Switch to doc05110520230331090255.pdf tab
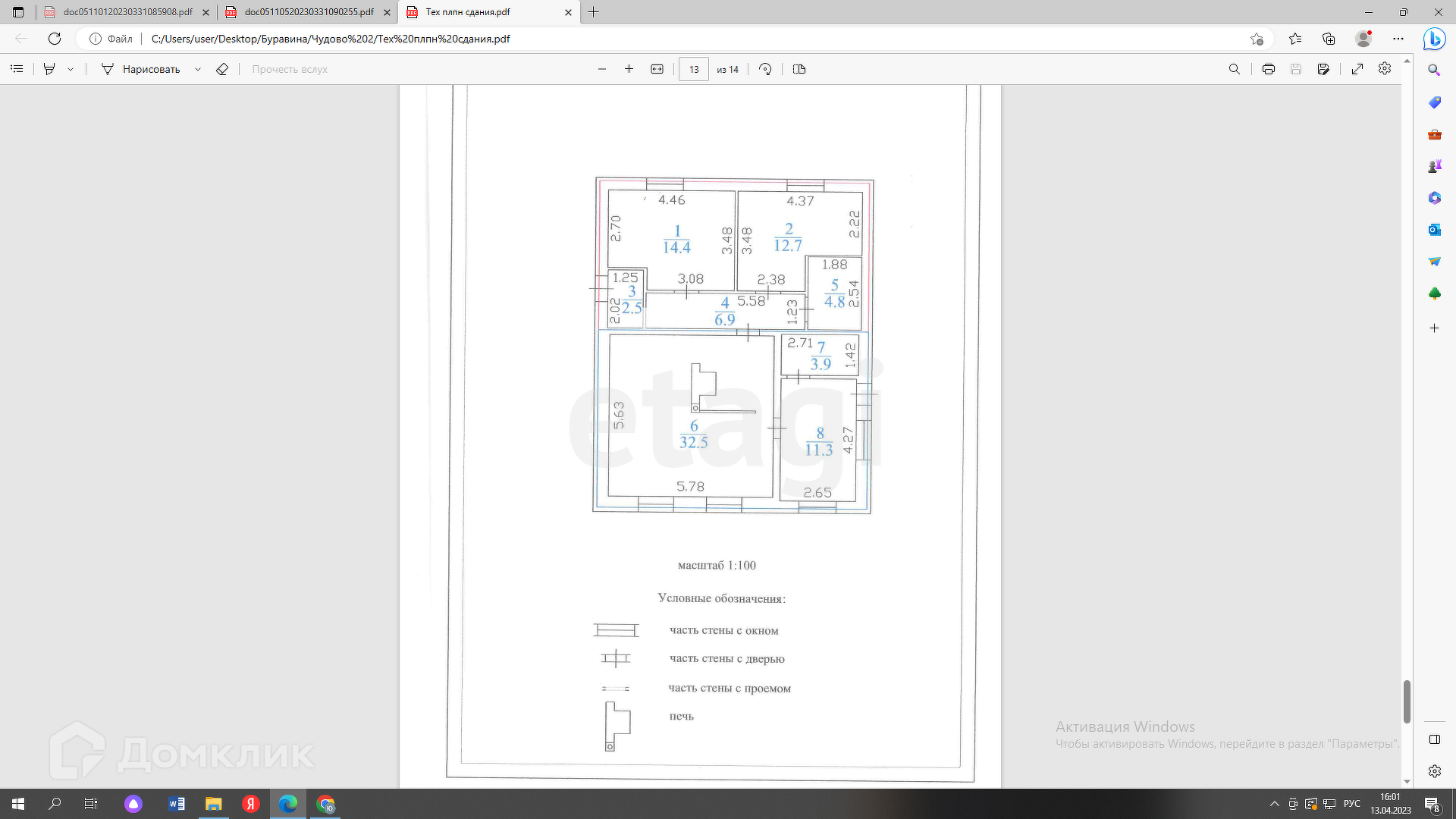Screen dimensions: 1456x819 coord(309,12)
